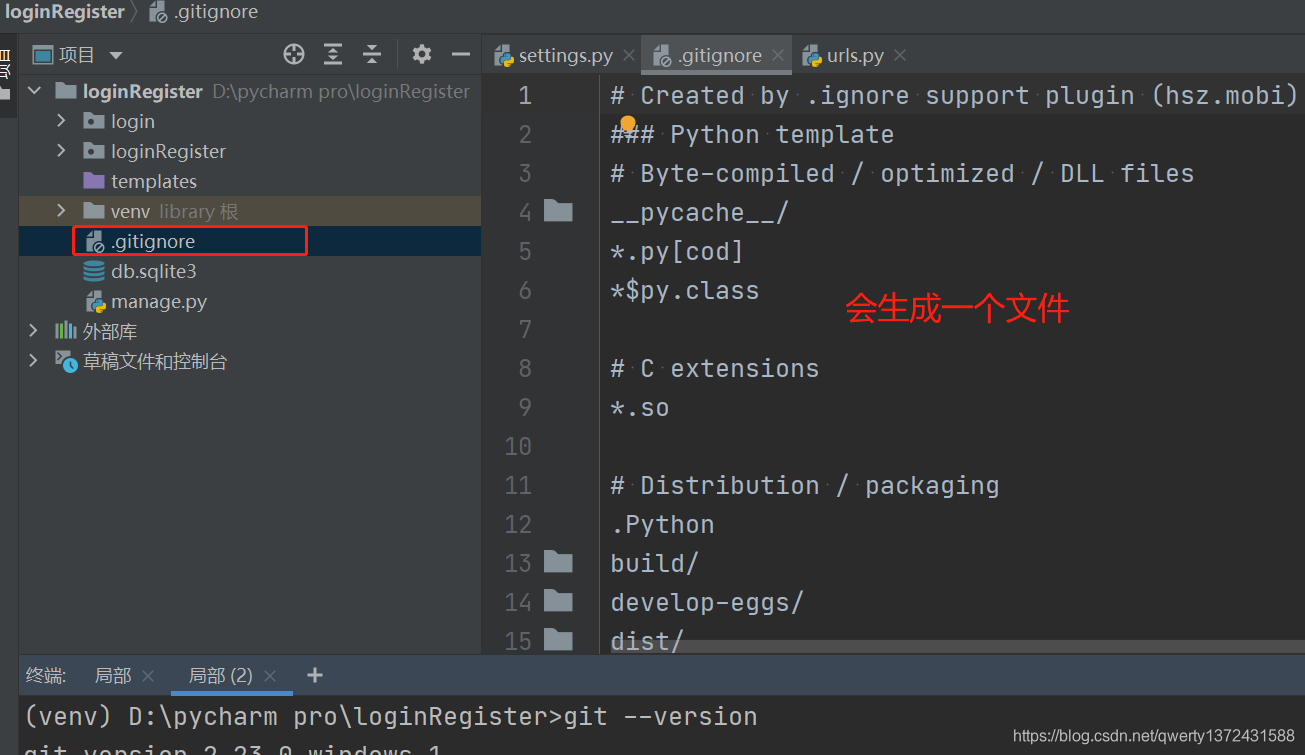Click the urls.py tab Python icon
This screenshot has width=1305, height=755.
point(811,56)
